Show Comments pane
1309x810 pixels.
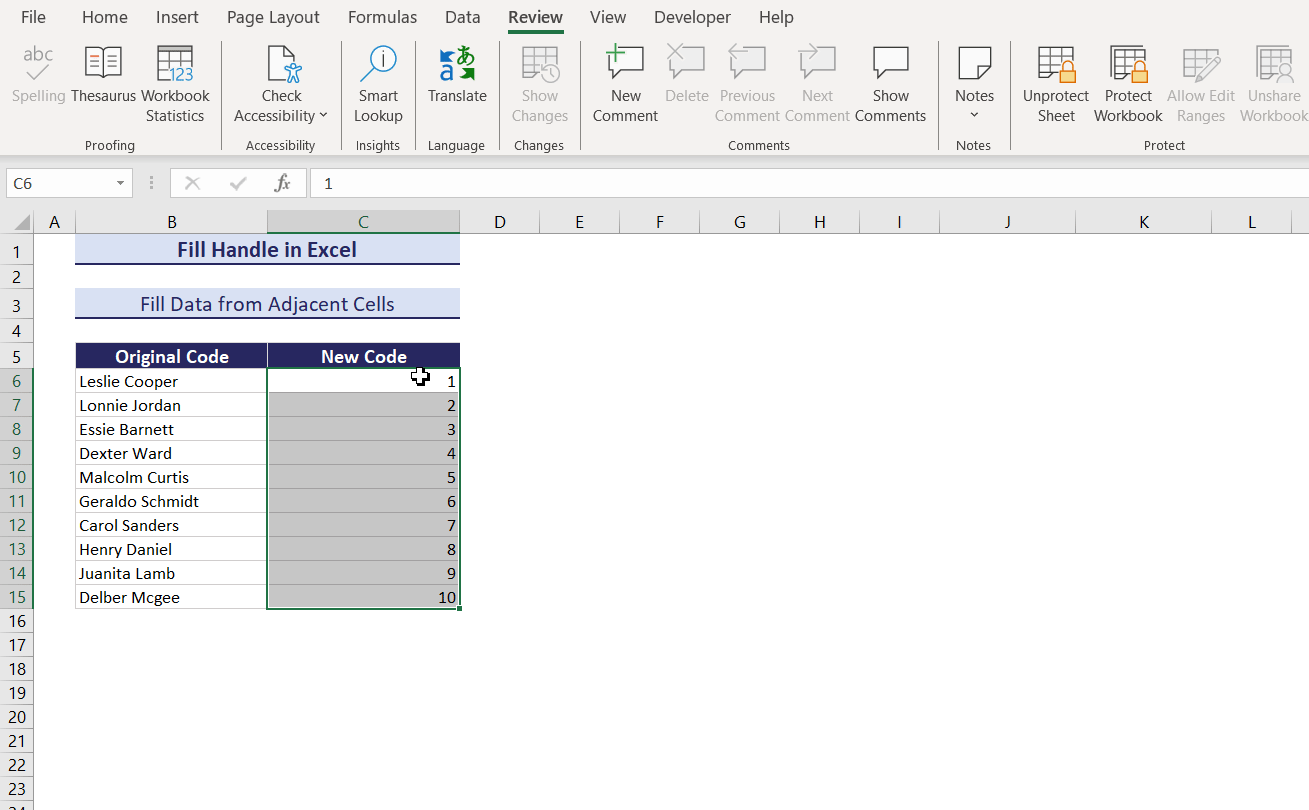890,80
